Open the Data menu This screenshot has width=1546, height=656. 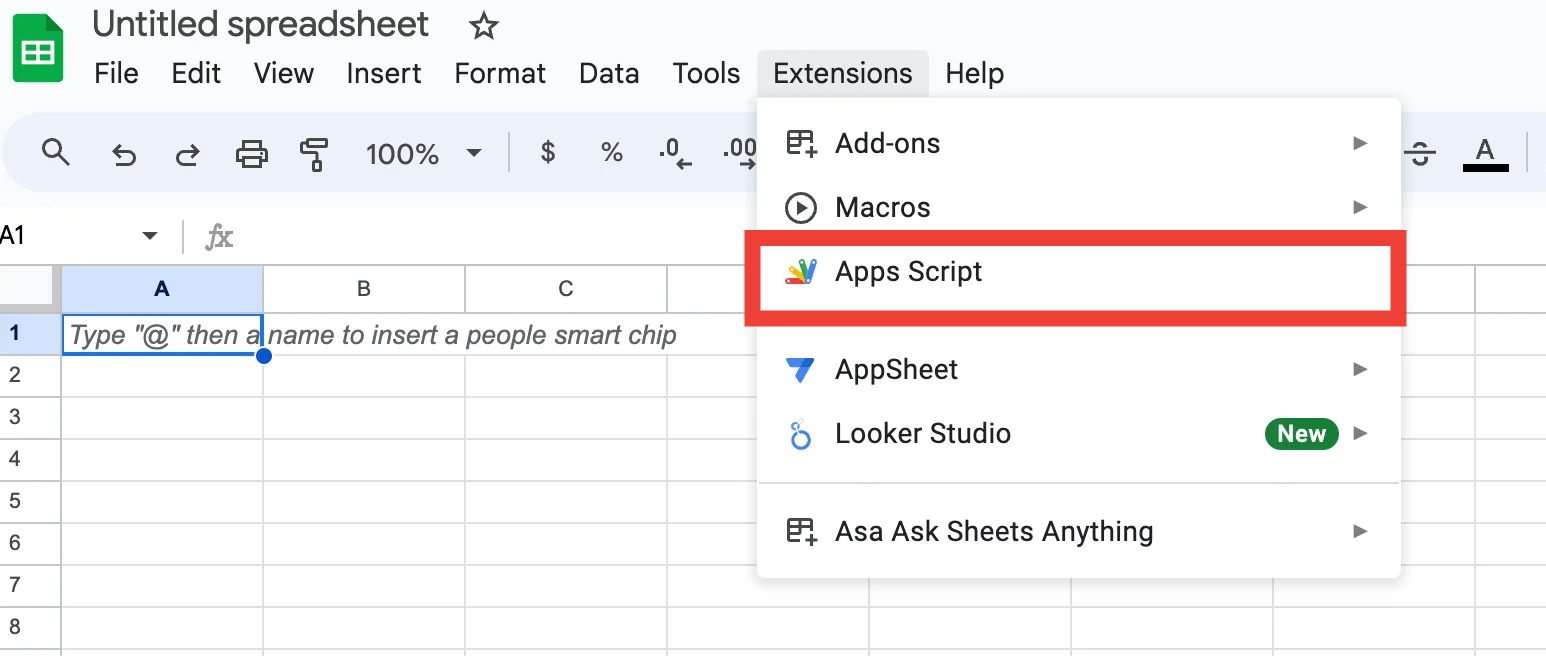pos(608,73)
